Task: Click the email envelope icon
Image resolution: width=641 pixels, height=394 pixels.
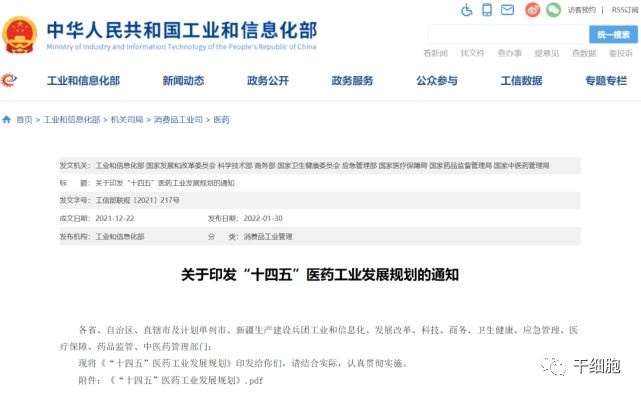Action: [507, 10]
